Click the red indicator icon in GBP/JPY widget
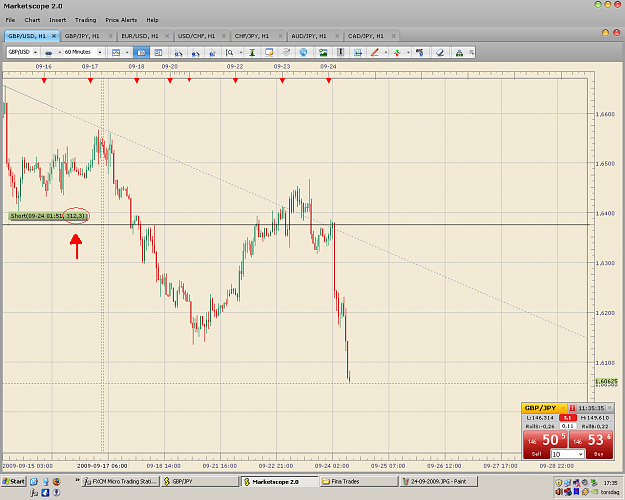This screenshot has width=625, height=500. 572,408
